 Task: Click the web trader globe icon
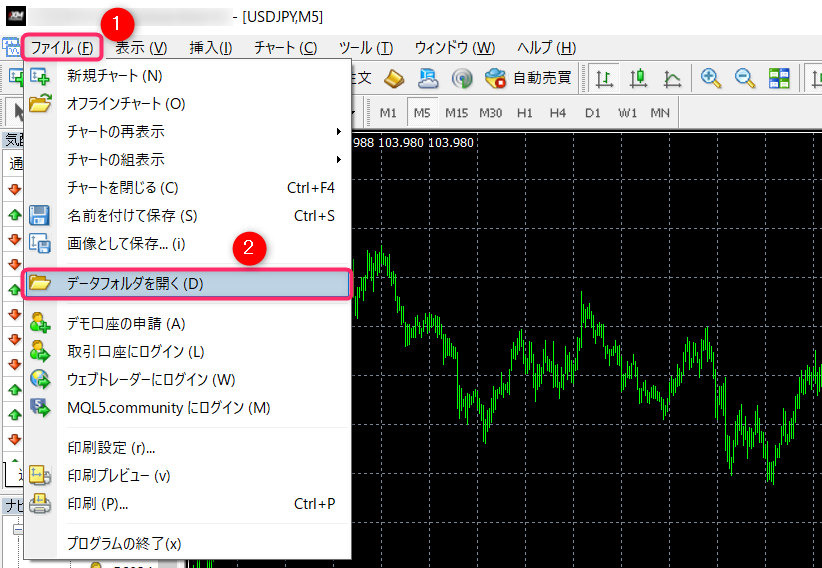pos(40,379)
